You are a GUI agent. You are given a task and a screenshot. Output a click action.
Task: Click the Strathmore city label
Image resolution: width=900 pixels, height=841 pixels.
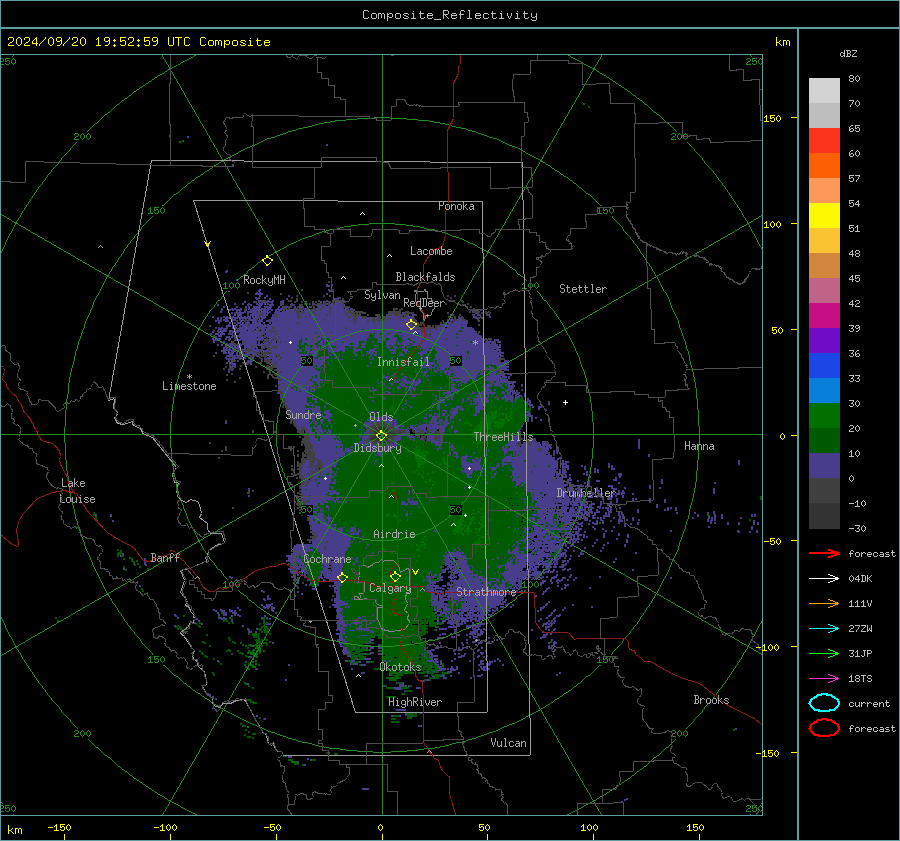click(486, 592)
